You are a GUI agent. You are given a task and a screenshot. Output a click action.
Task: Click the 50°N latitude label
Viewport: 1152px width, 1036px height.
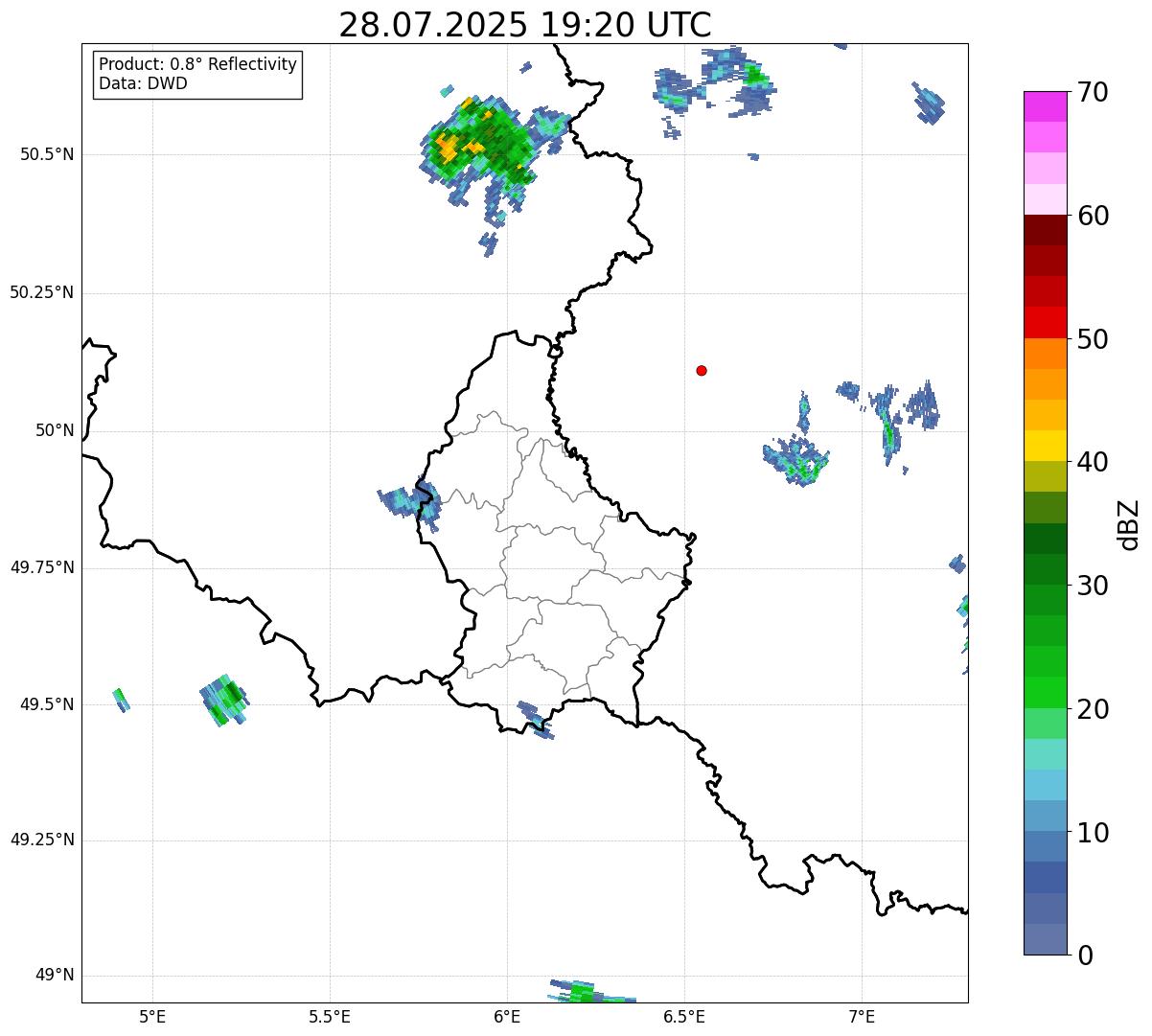point(55,430)
